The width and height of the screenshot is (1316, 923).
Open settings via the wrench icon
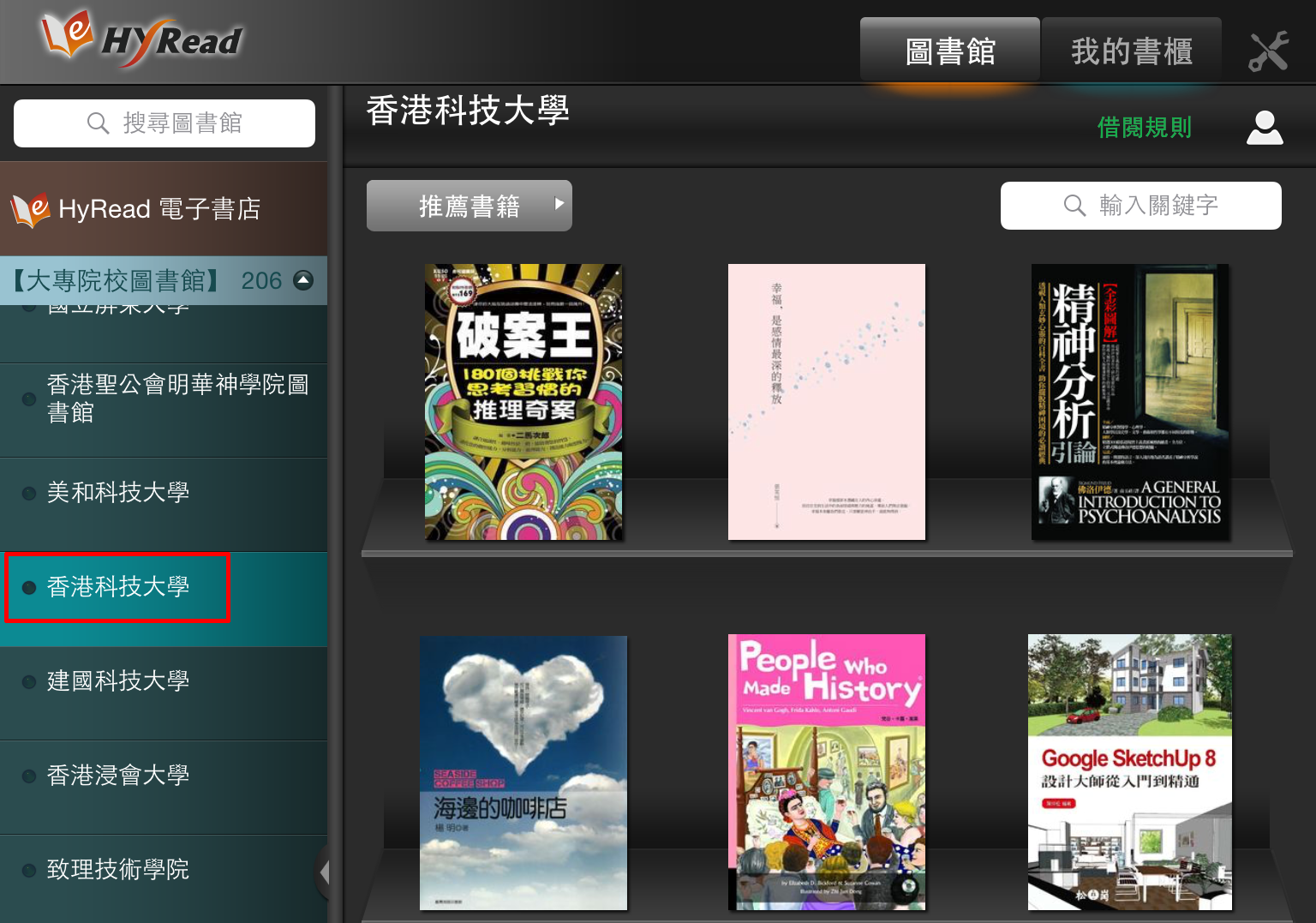click(x=1269, y=49)
